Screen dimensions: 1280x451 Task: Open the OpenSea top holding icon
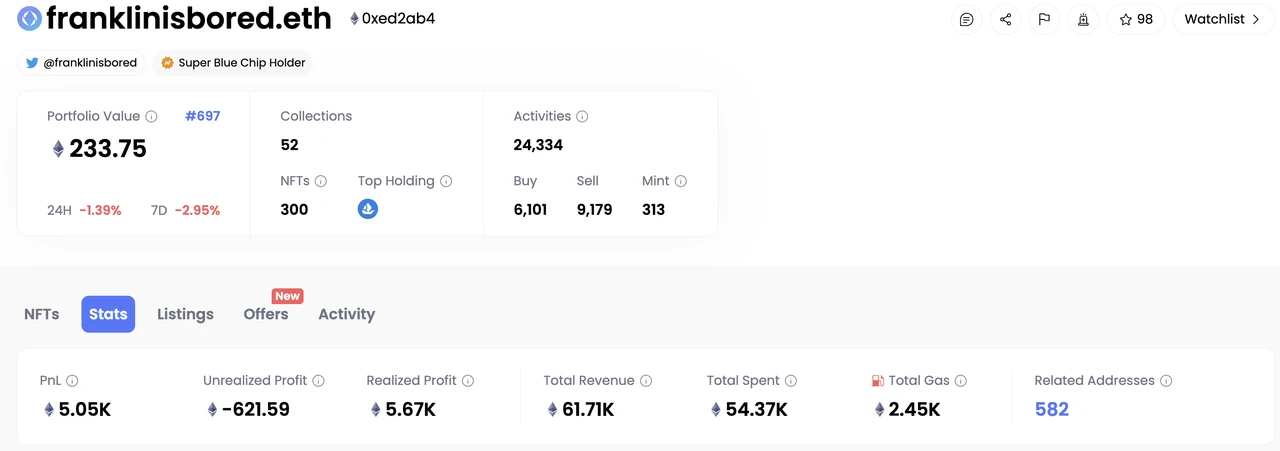(x=368, y=209)
